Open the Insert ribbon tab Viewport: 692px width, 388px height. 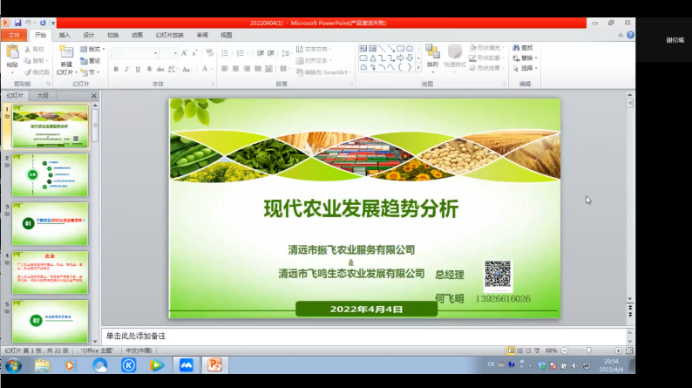click(x=64, y=35)
